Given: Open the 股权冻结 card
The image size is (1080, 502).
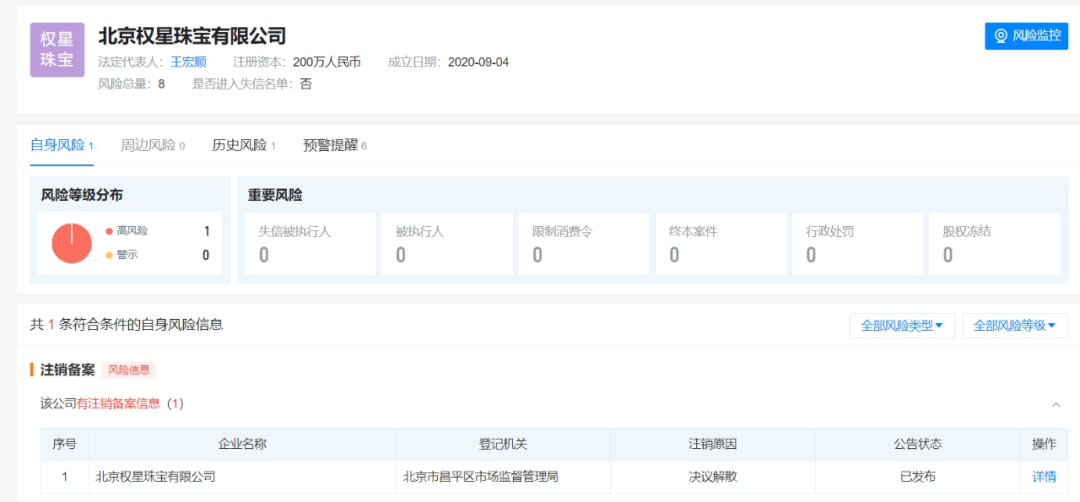Looking at the screenshot, I should tap(992, 243).
